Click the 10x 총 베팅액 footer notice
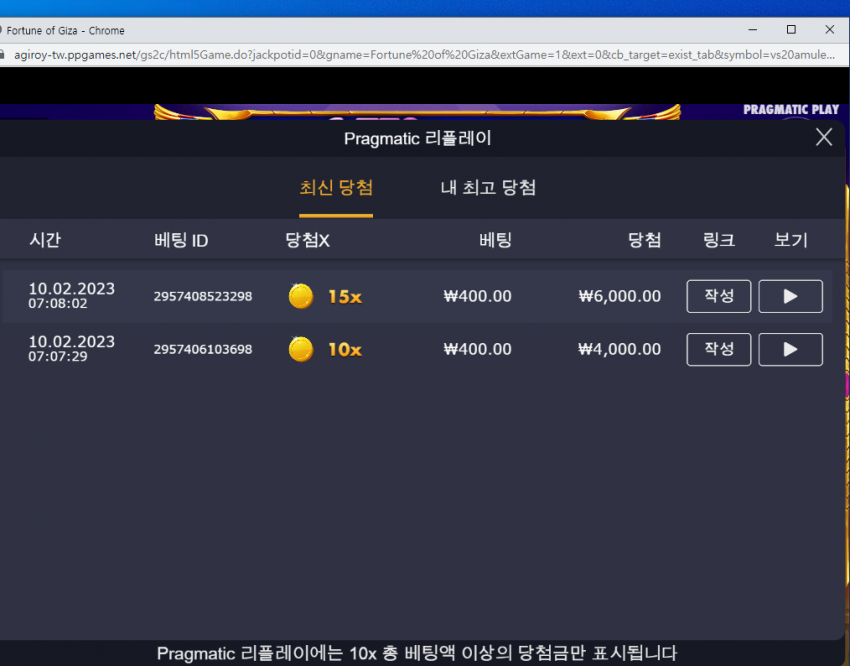850x666 pixels. (x=417, y=653)
